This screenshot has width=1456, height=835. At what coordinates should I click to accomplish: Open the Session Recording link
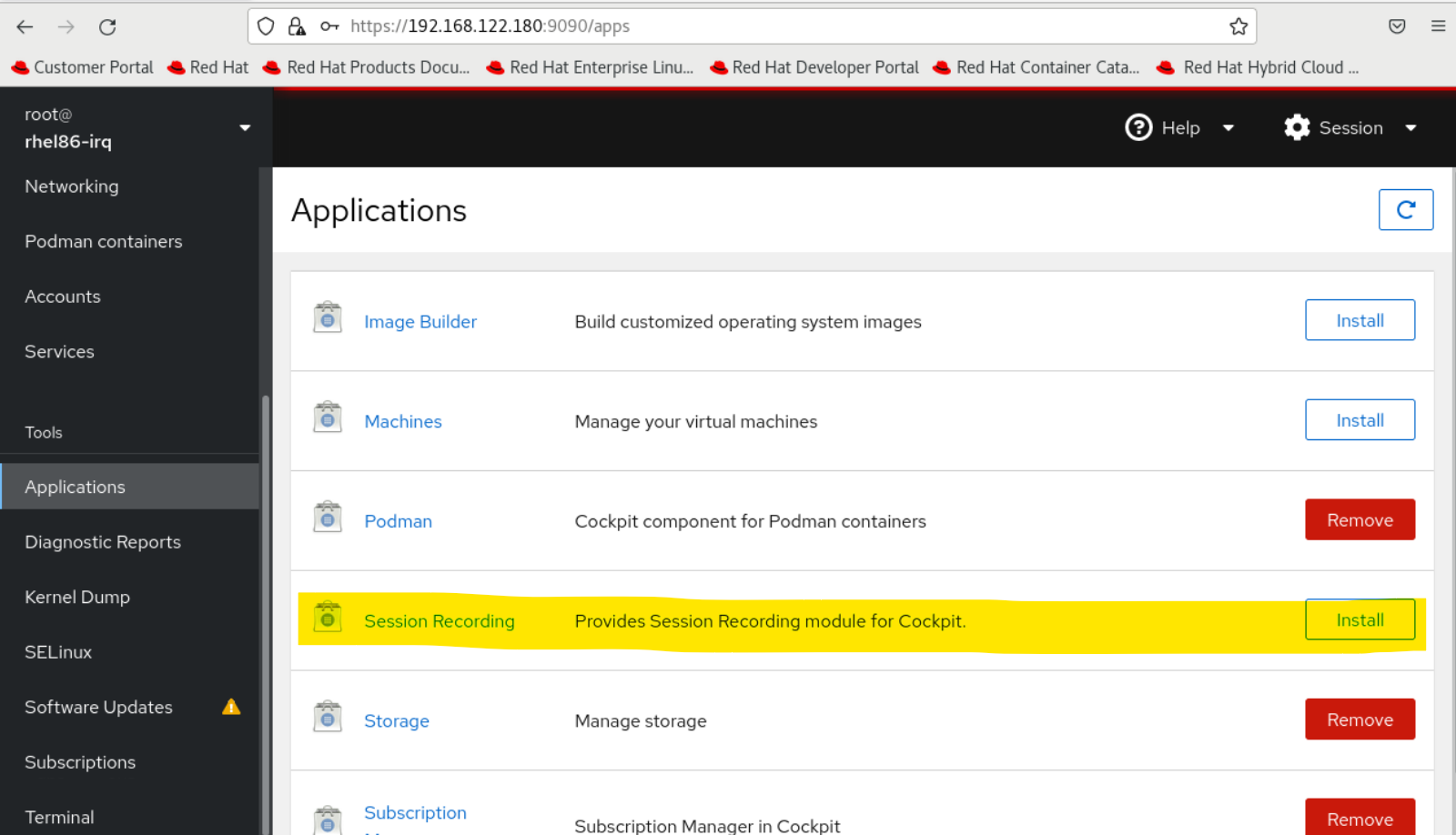[x=440, y=621]
